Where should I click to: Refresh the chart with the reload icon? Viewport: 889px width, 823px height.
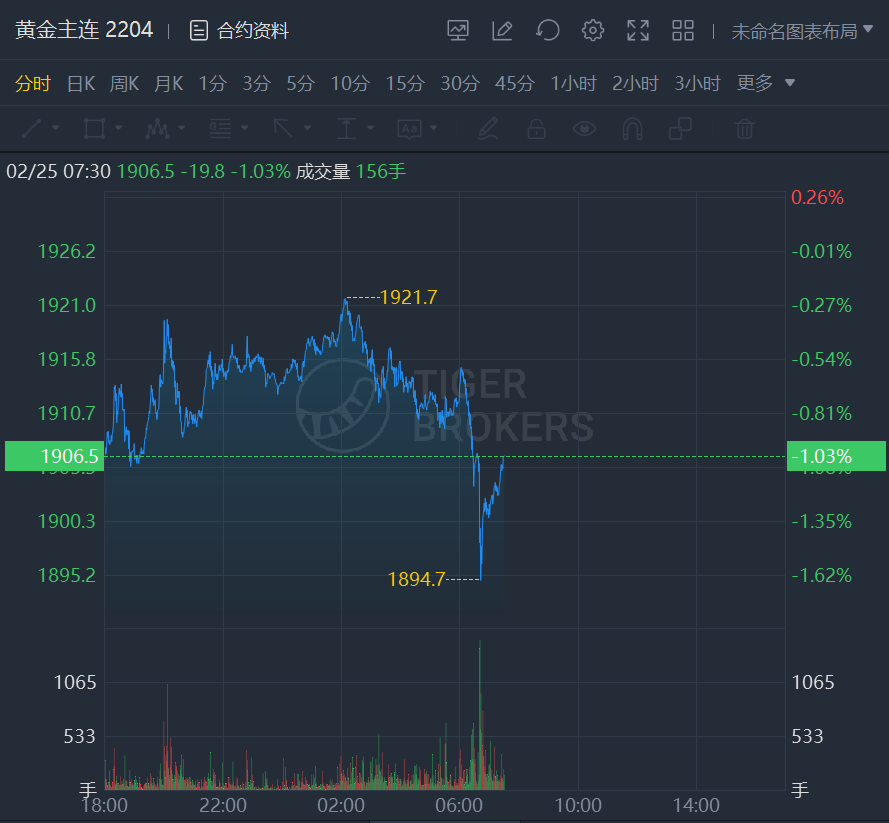(548, 30)
